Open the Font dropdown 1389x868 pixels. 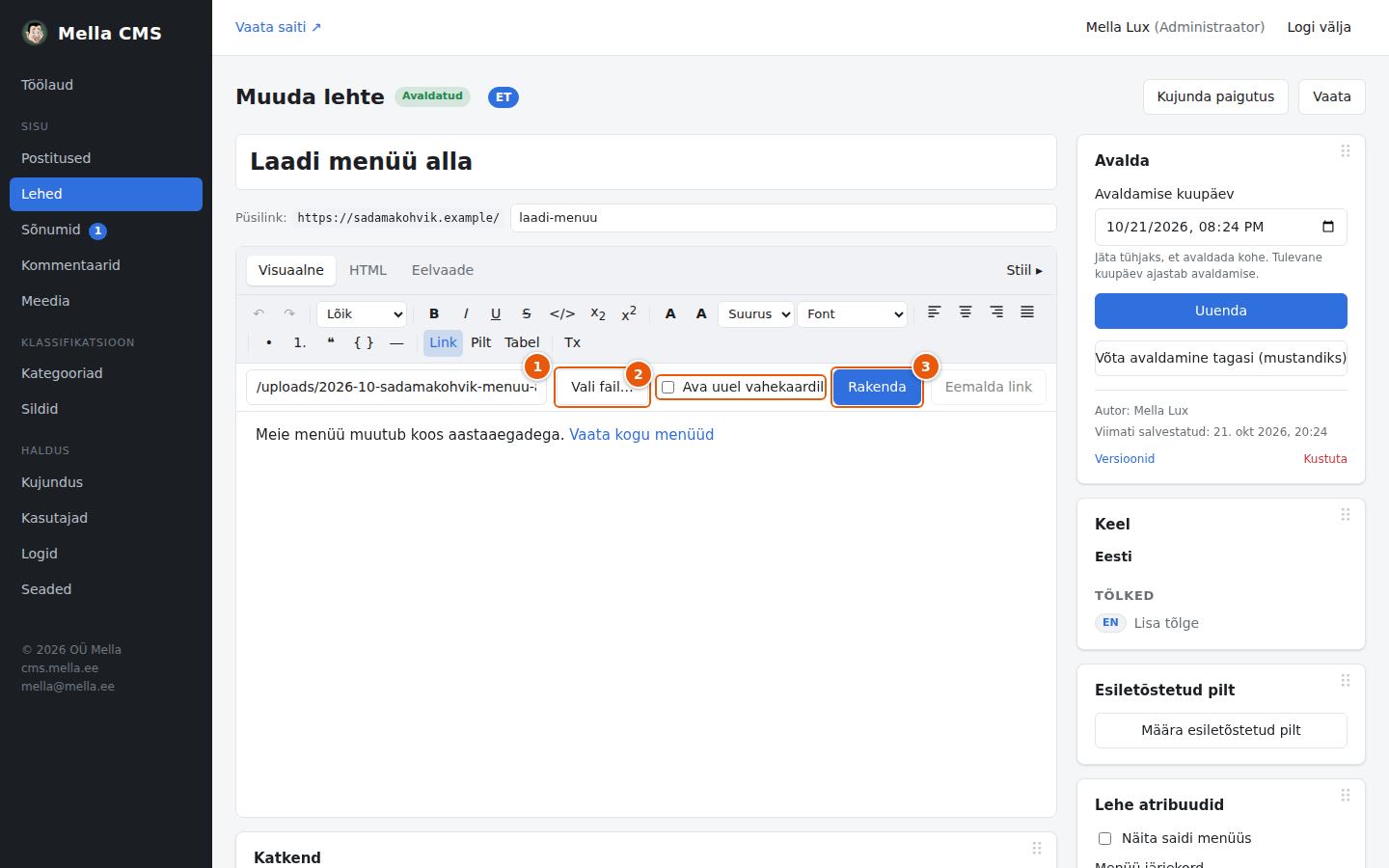(x=853, y=314)
